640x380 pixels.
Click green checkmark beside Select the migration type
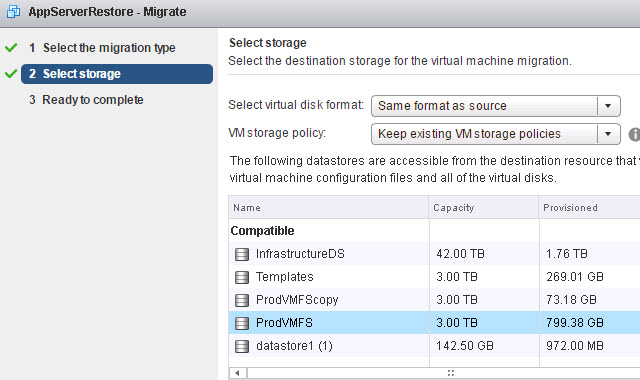tap(11, 47)
